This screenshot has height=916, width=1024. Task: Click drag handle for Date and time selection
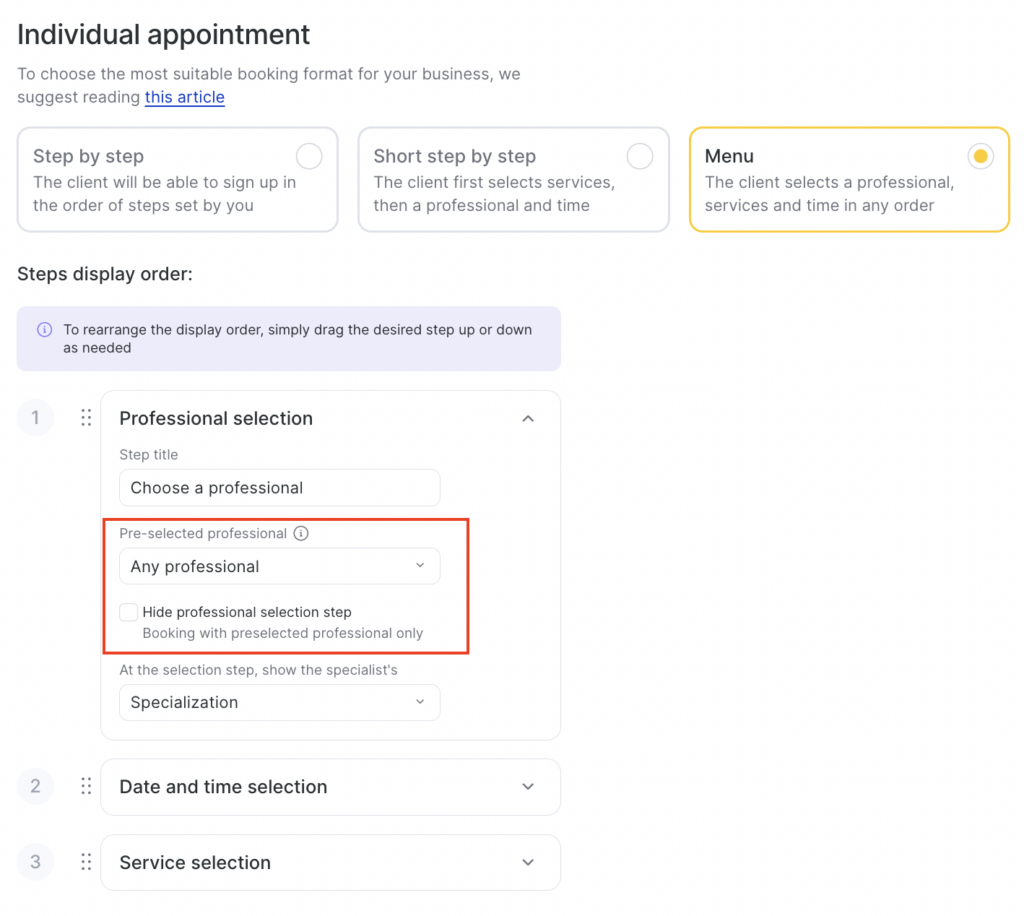click(x=86, y=787)
